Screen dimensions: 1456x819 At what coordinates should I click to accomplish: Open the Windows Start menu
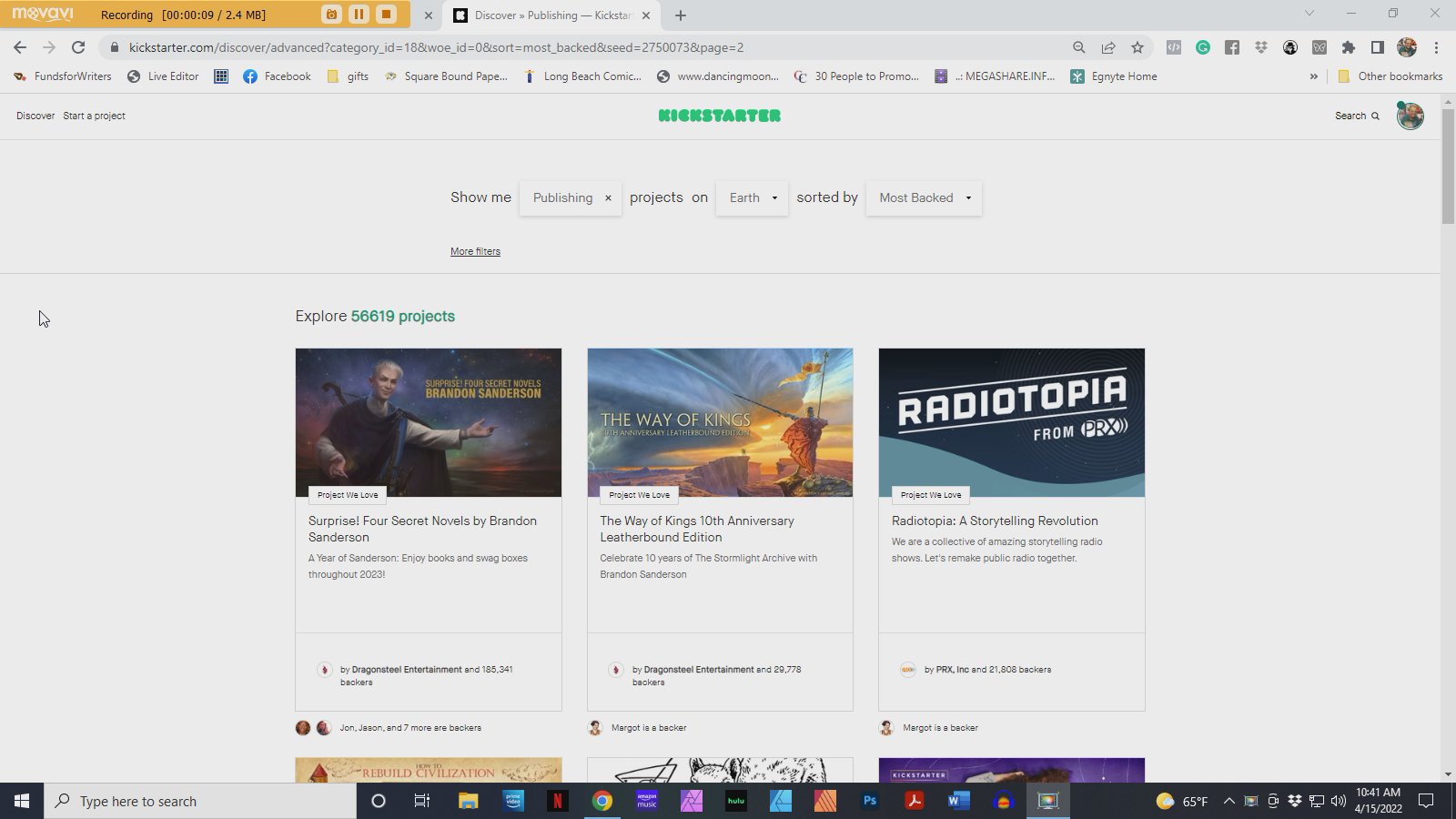coord(22,801)
